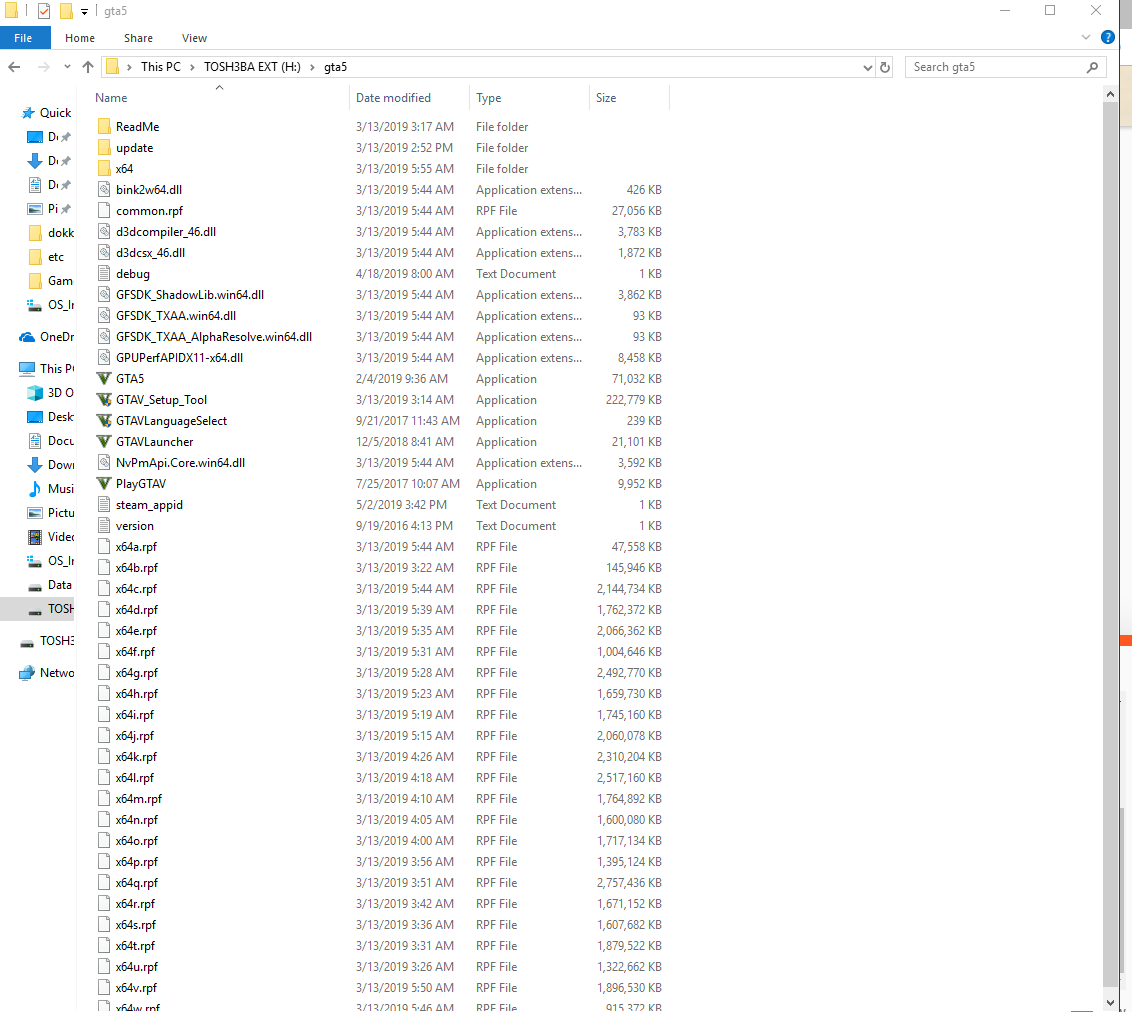Click the chevron after This PC in path
The height and width of the screenshot is (1012, 1132).
pos(193,67)
